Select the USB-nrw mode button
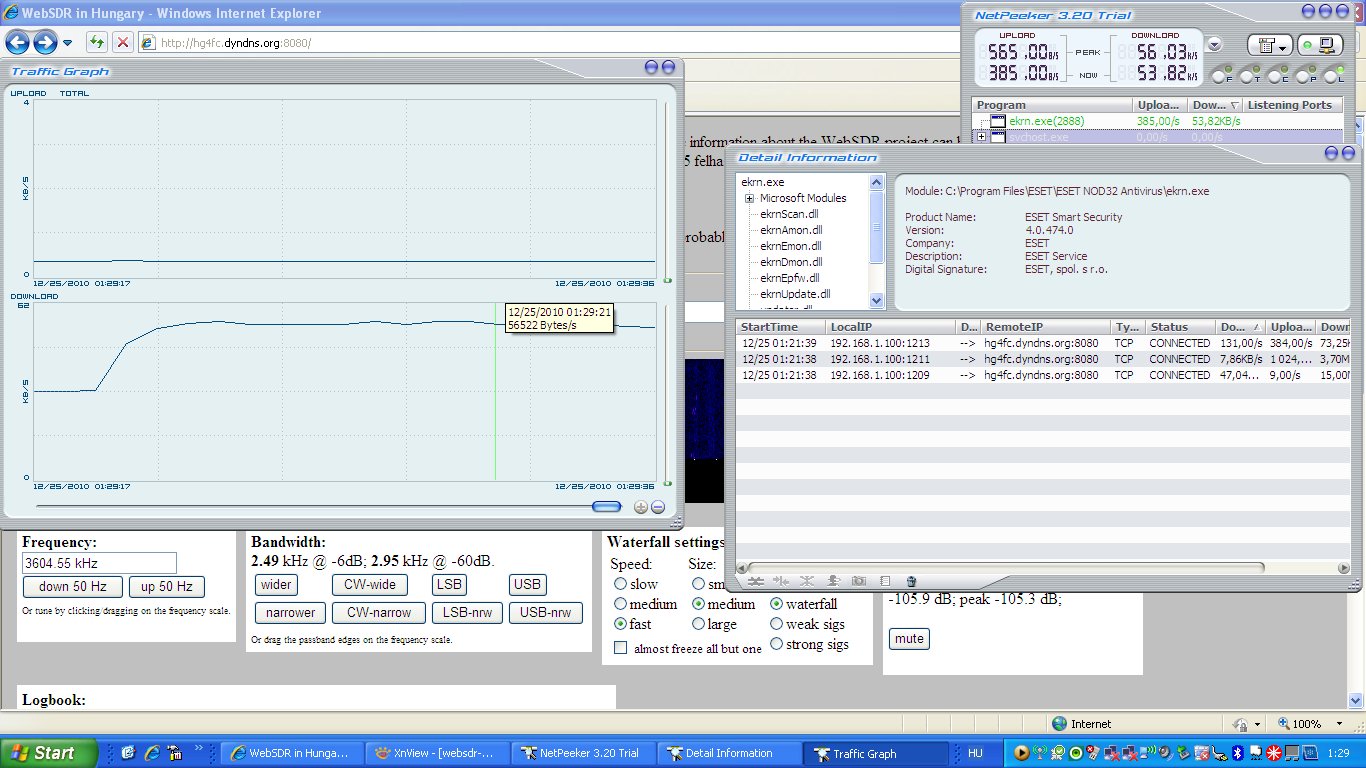This screenshot has height=768, width=1366. (546, 613)
